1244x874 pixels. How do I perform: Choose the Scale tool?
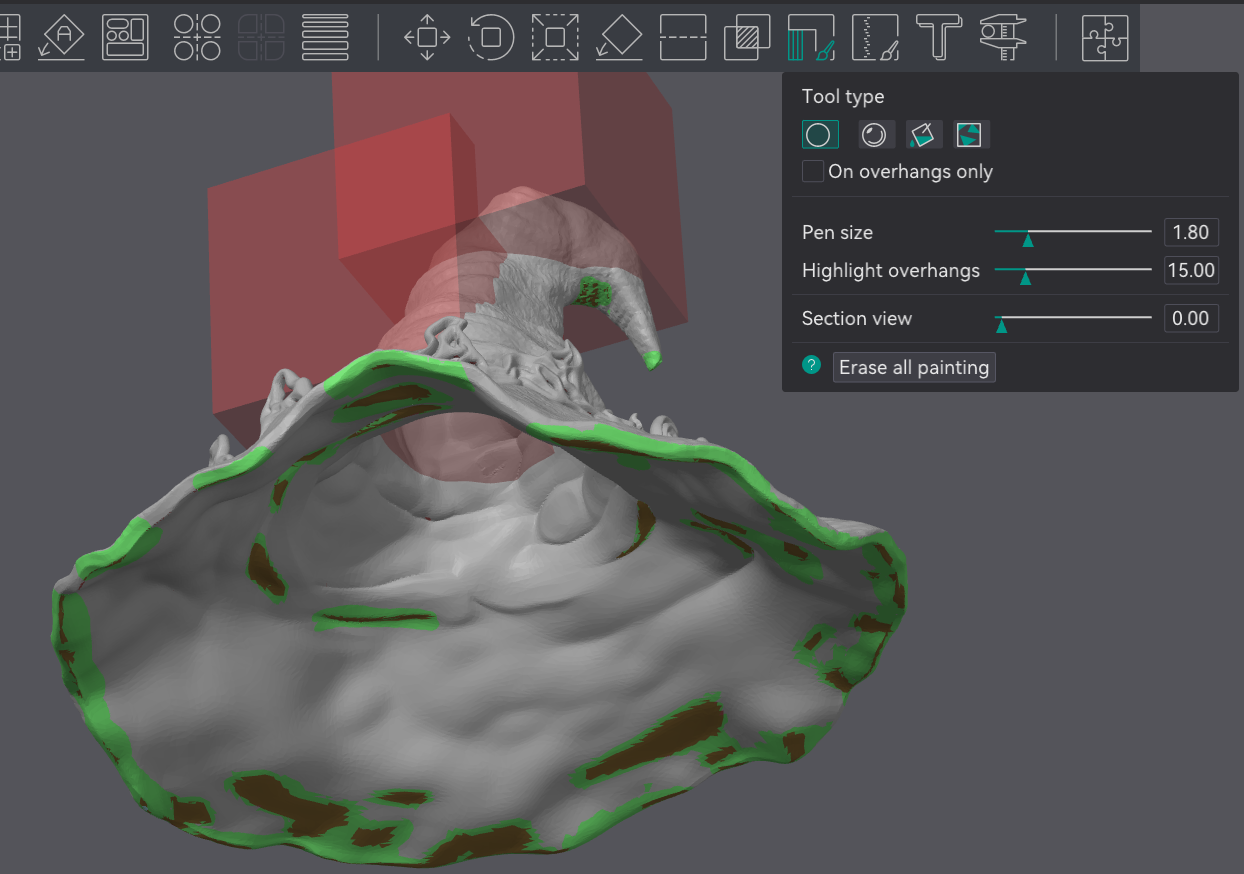(555, 37)
